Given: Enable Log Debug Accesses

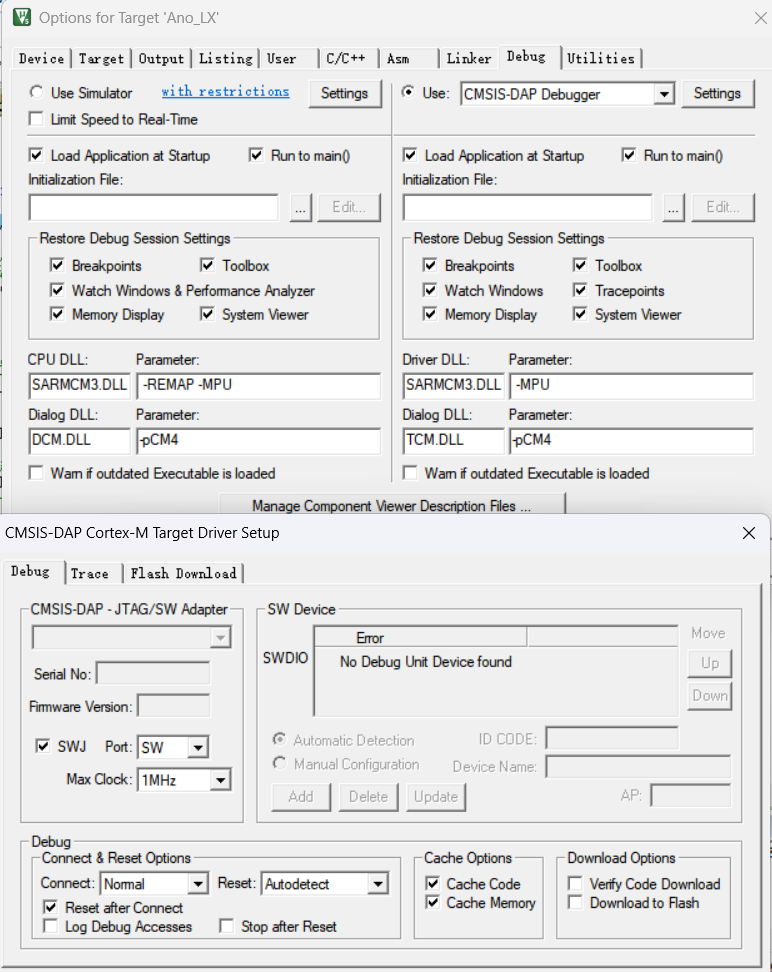Looking at the screenshot, I should pos(50,926).
